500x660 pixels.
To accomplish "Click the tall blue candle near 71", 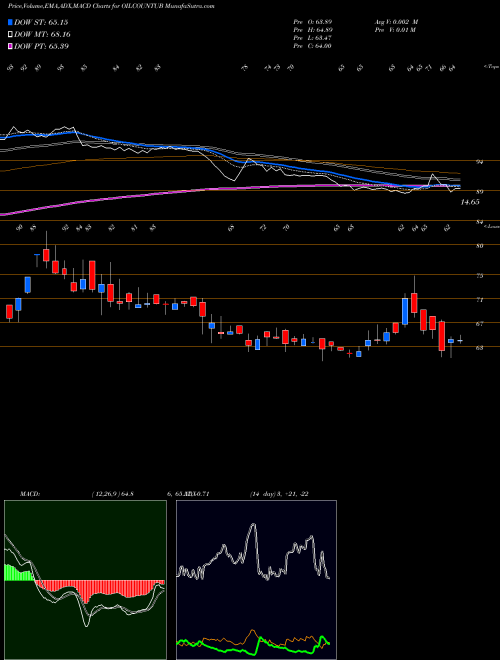I will [405, 311].
